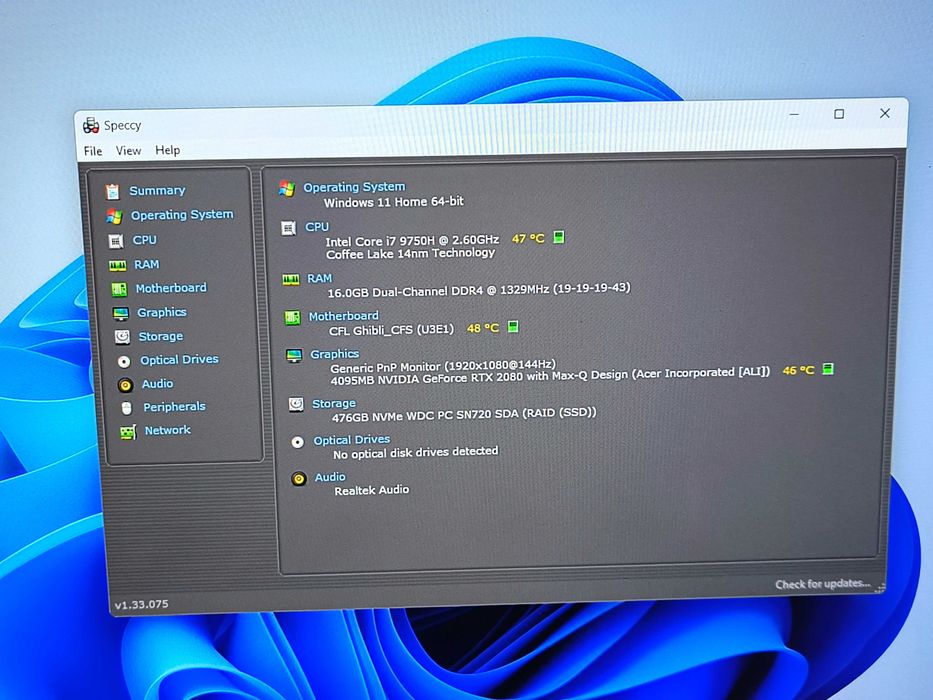Click the Summary clipboard icon in sidebar
Image resolution: width=933 pixels, height=700 pixels.
(112, 191)
